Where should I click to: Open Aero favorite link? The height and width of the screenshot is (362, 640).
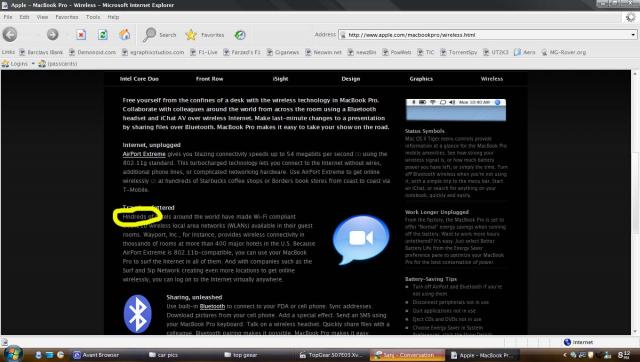[x=525, y=52]
